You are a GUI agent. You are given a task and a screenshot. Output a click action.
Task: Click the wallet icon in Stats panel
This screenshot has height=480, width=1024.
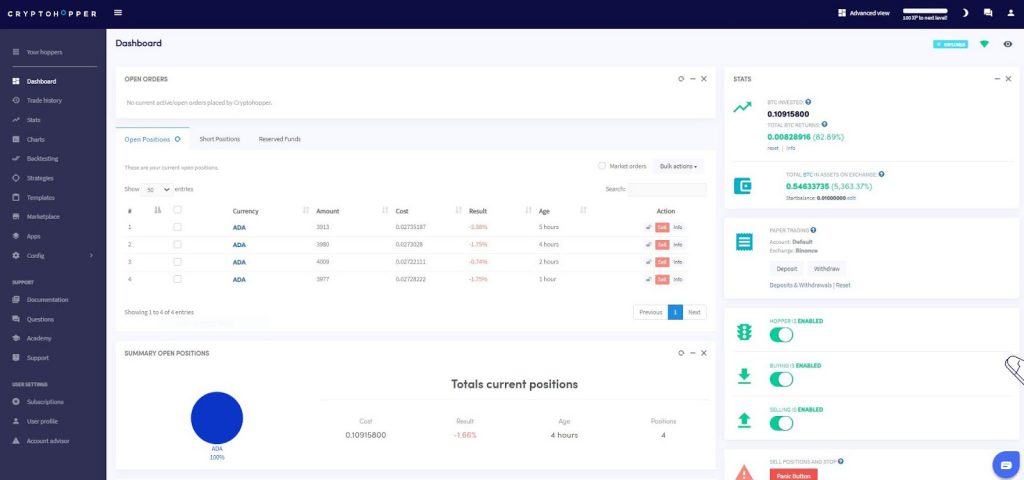pyautogui.click(x=743, y=186)
